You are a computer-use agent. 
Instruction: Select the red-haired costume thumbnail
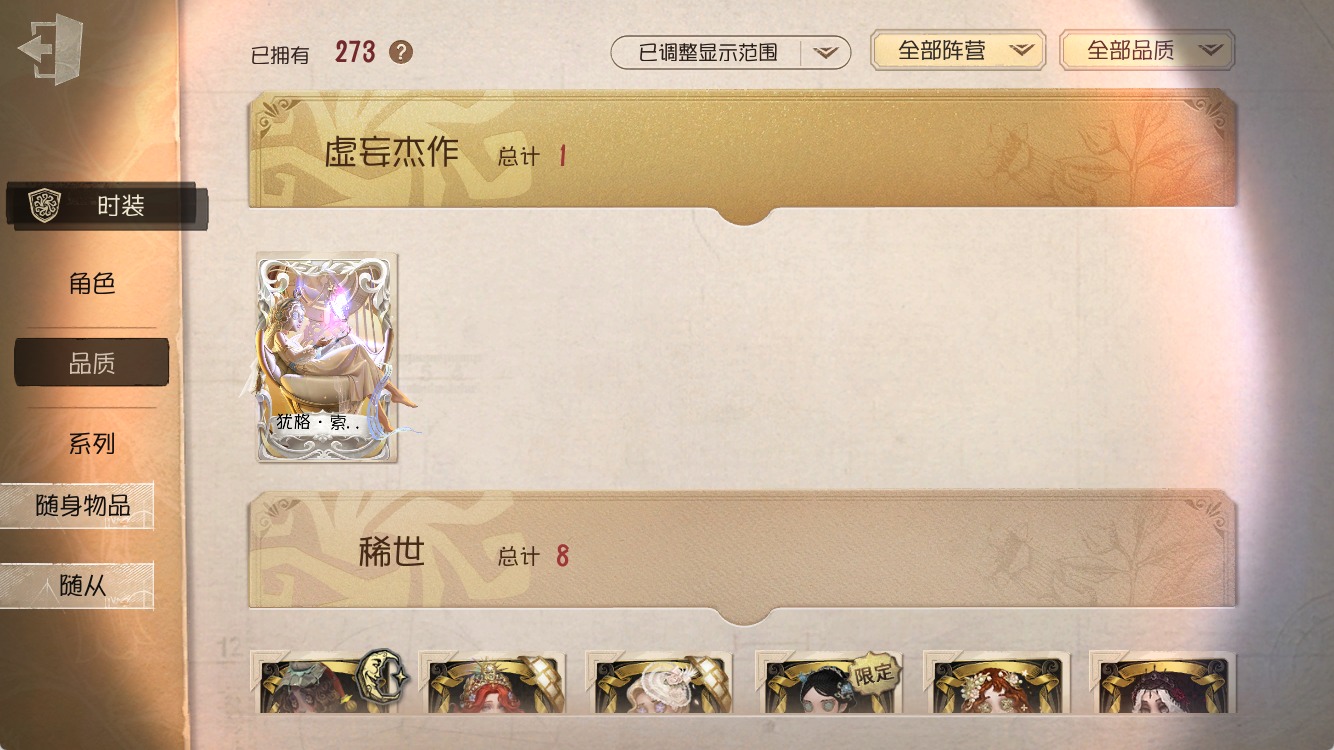(491, 682)
